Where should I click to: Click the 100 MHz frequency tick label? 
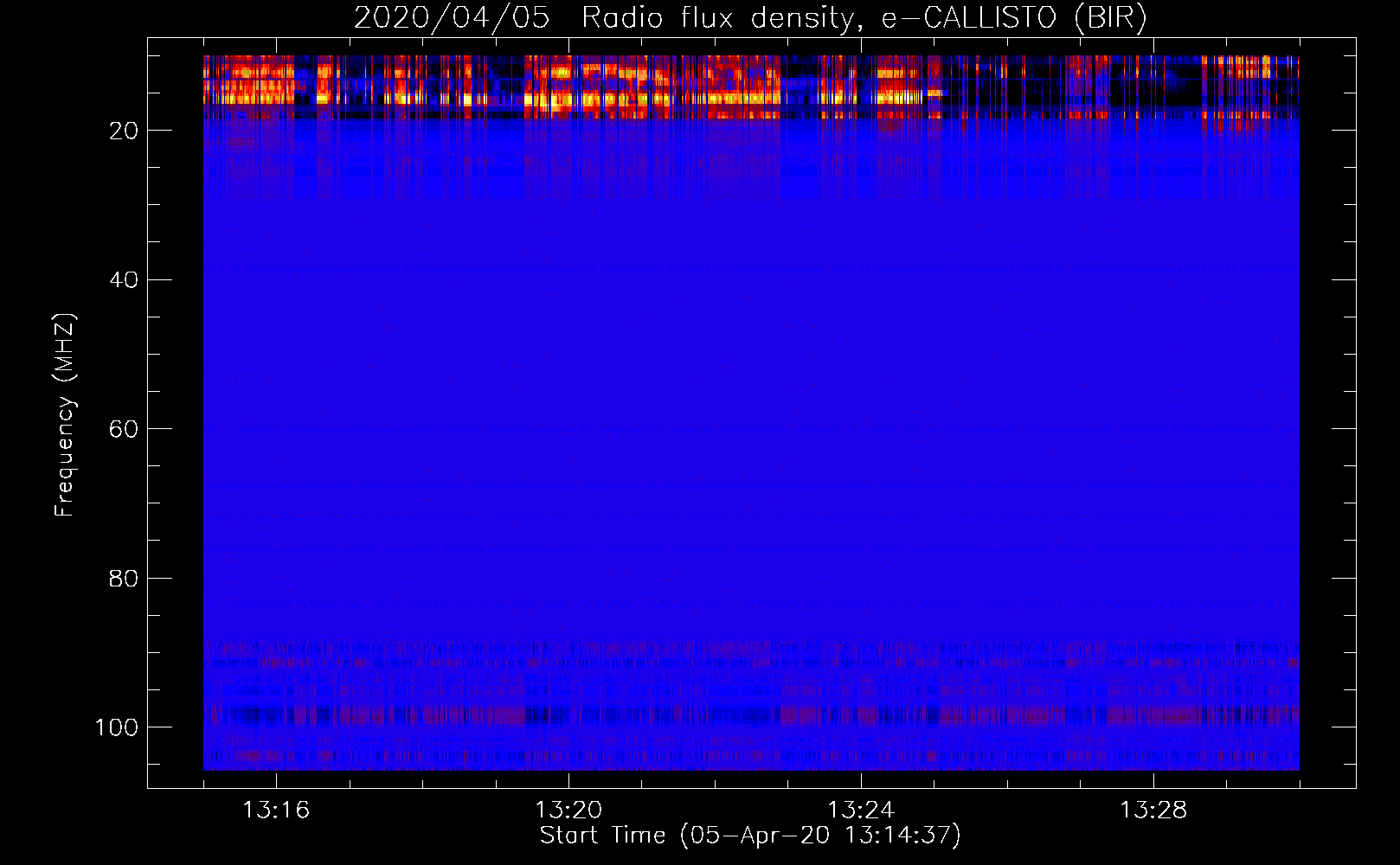click(x=117, y=727)
